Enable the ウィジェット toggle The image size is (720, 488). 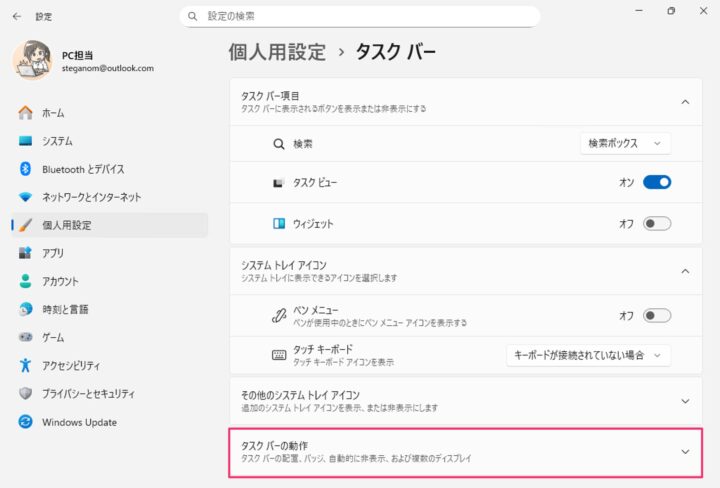pos(657,224)
